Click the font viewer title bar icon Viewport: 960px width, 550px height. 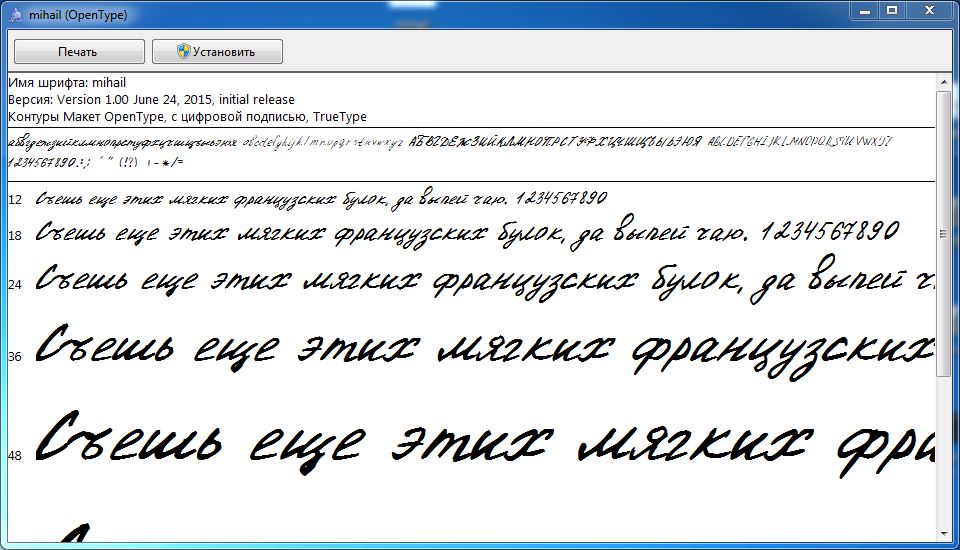coord(15,14)
